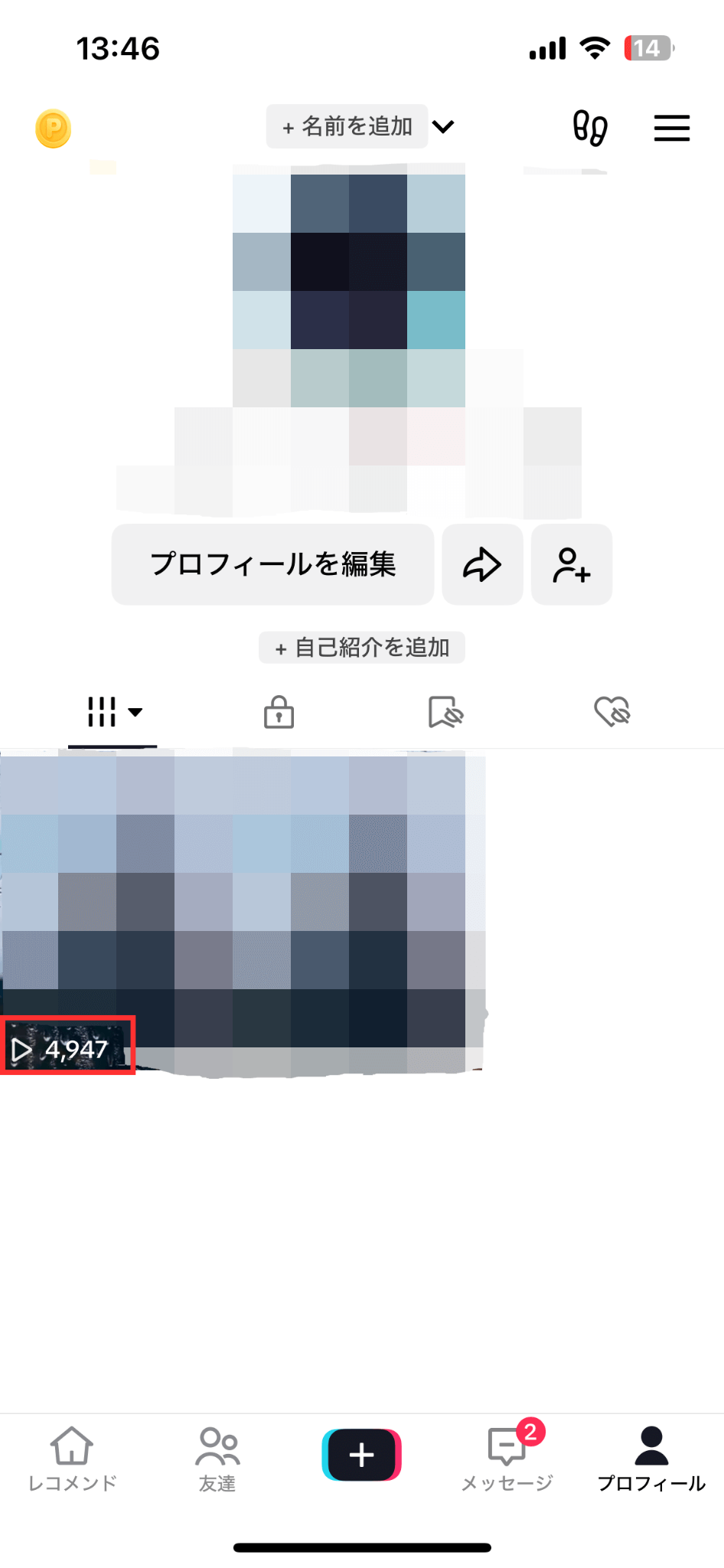Click + 名前を追加 button

click(x=347, y=126)
